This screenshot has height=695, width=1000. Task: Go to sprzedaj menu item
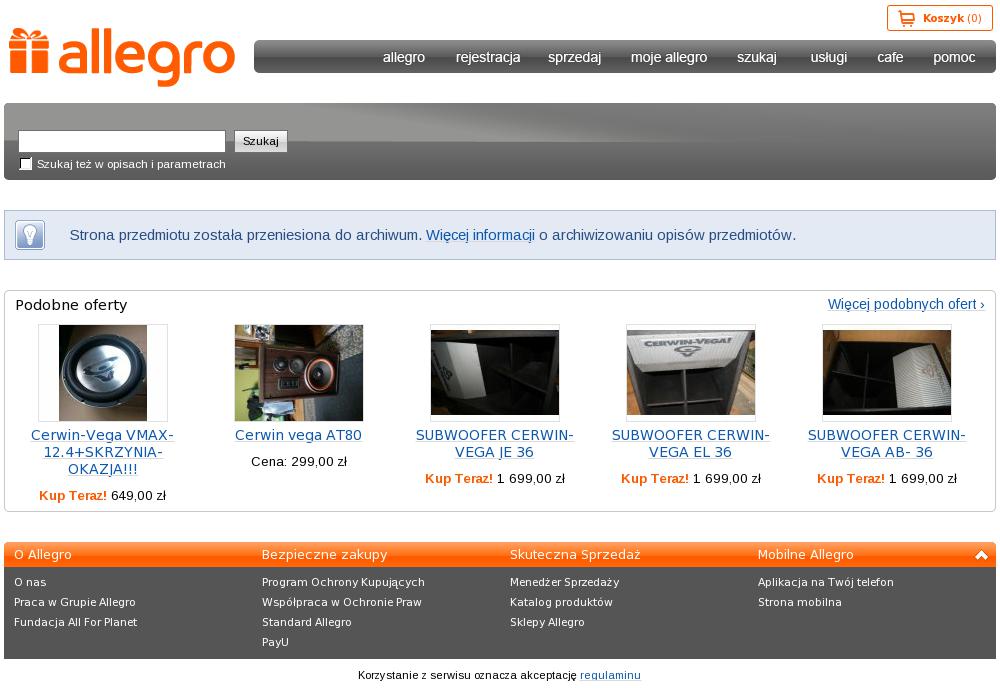pyautogui.click(x=575, y=57)
